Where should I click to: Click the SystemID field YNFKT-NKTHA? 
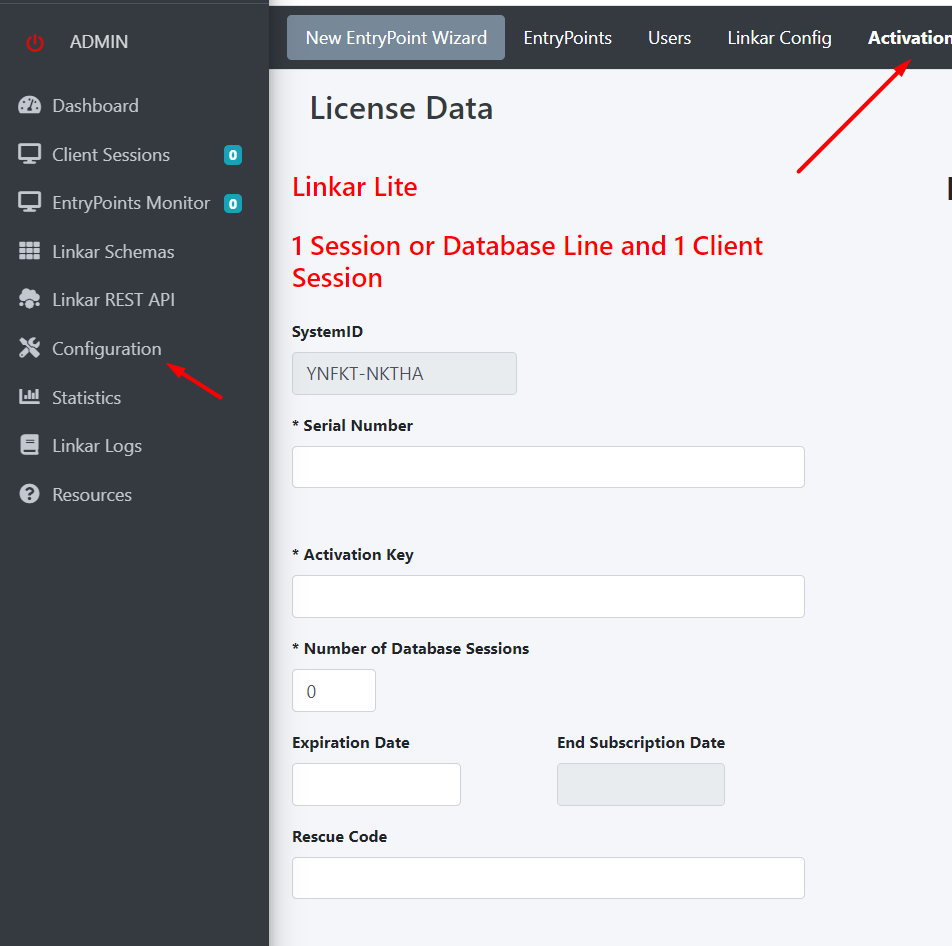pos(404,373)
